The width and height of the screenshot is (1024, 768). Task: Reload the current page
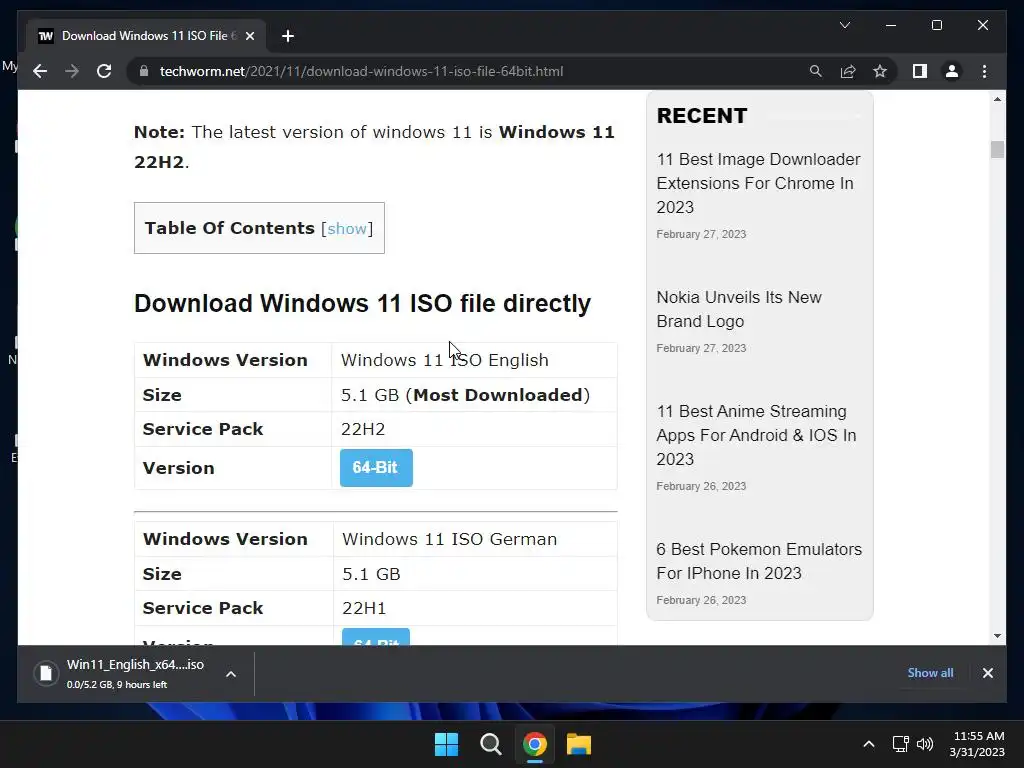tap(104, 71)
